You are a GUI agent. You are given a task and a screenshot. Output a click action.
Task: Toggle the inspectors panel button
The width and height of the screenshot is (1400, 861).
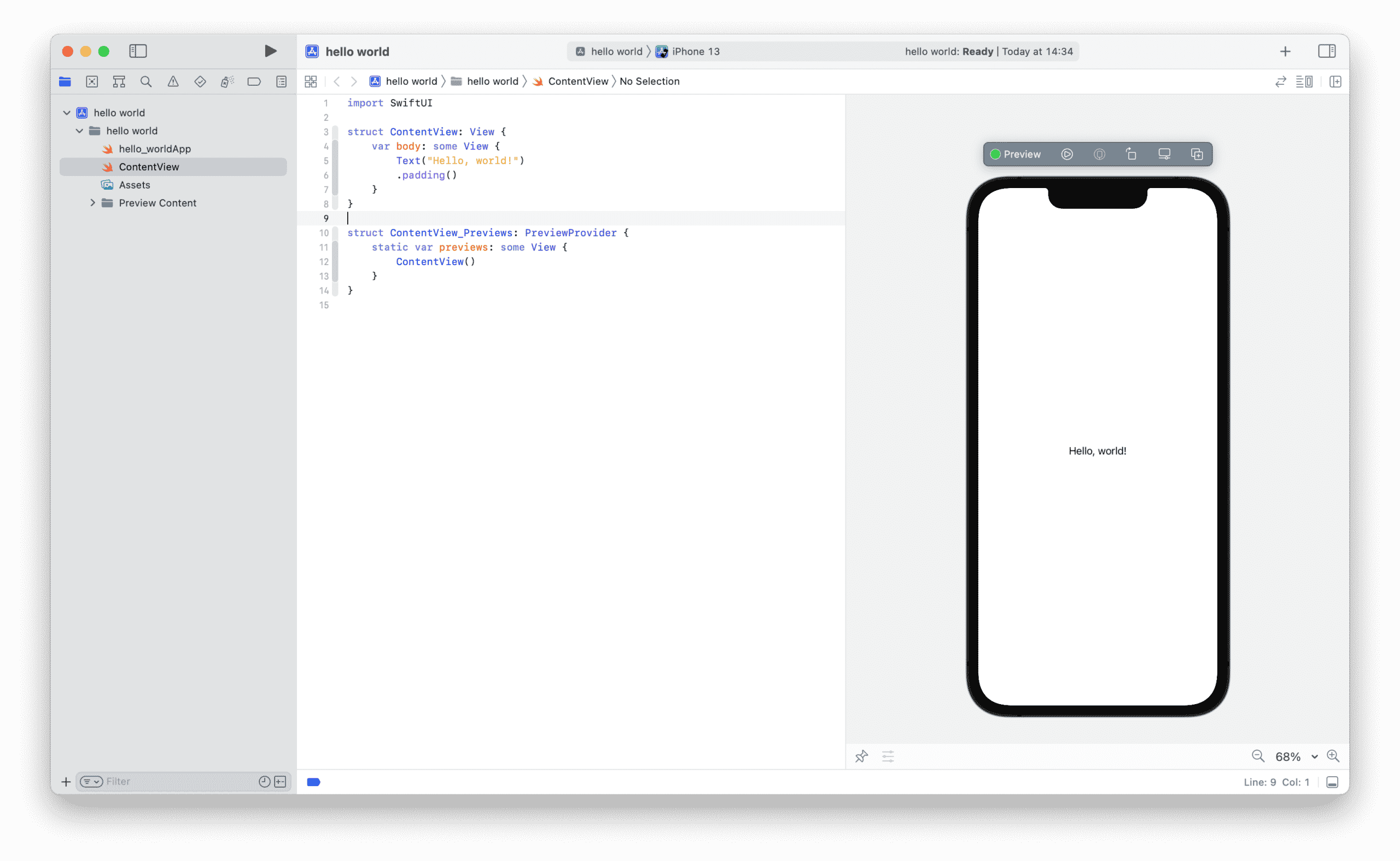(1327, 51)
